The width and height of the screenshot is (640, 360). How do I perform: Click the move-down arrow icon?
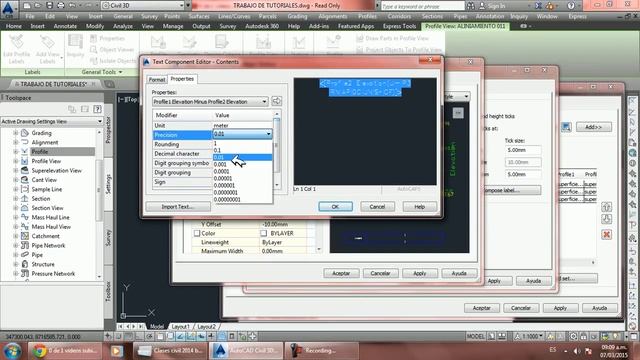(x=607, y=219)
